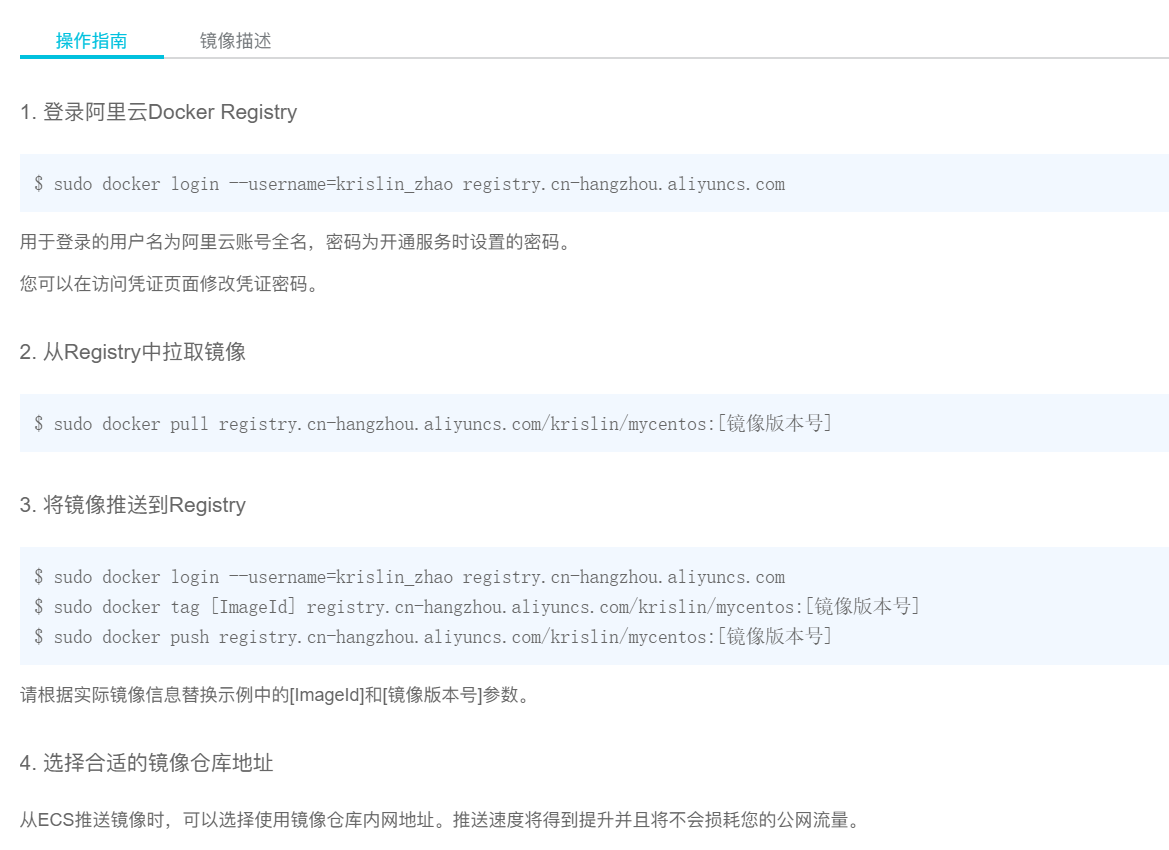Click the sudo docker push command line

(x=432, y=637)
